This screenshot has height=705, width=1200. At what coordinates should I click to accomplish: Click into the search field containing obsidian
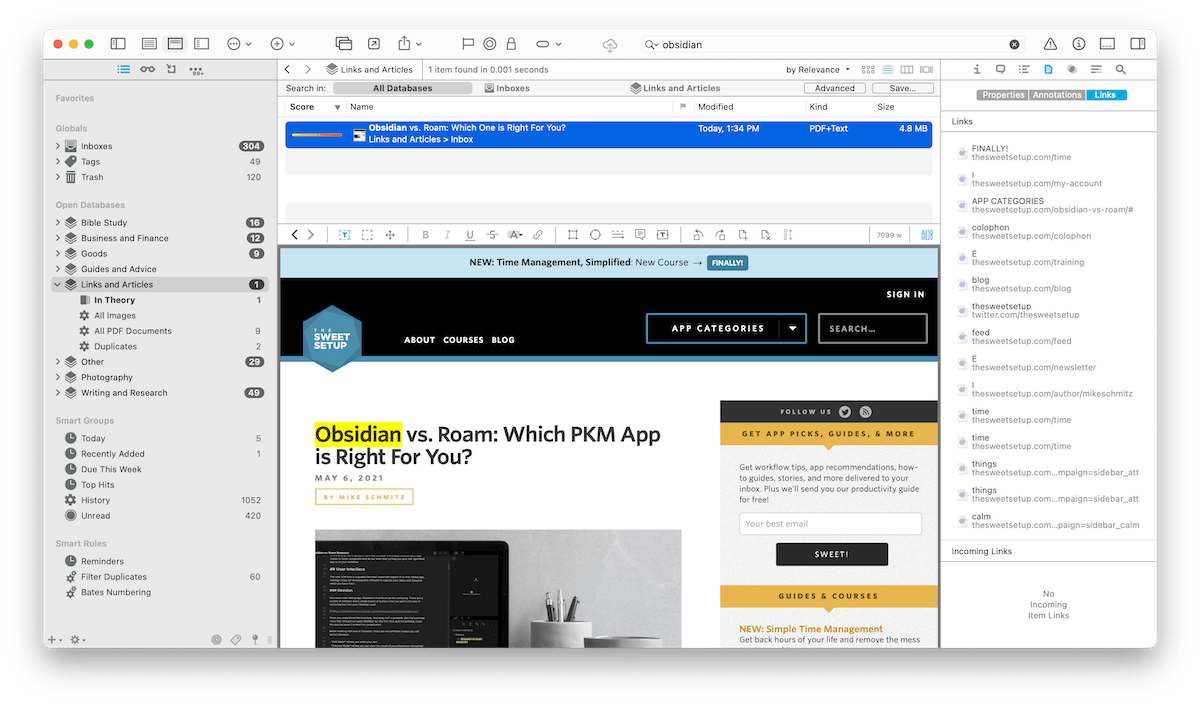click(832, 45)
